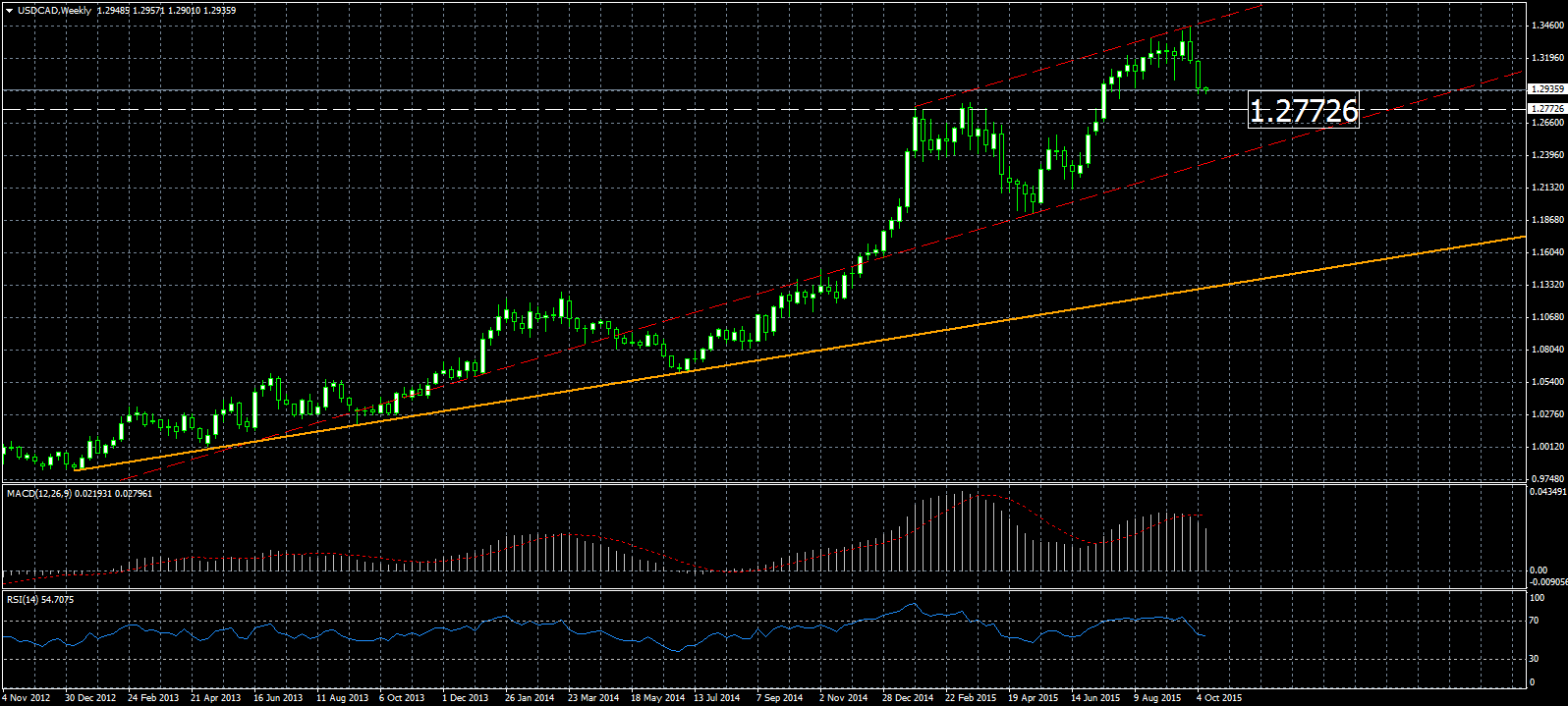Screen dimensions: 1568x706
Task: Click the USDCAD,Weekly chart title text
Action: tap(55, 11)
